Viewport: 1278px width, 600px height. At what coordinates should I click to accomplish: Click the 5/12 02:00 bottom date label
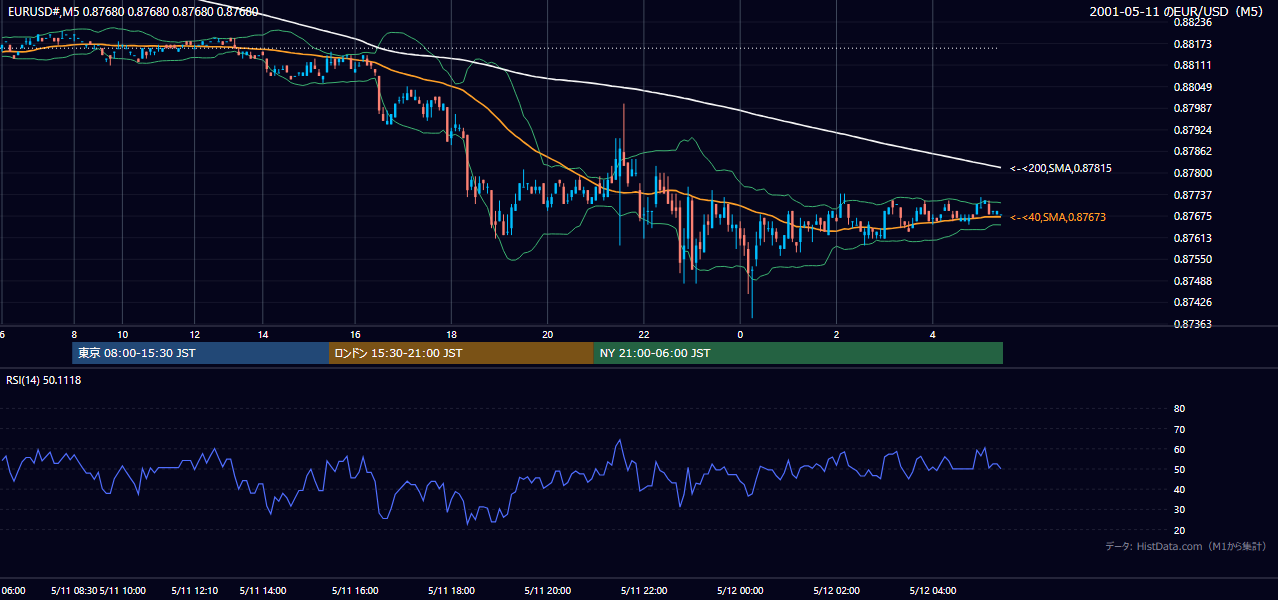[x=837, y=591]
